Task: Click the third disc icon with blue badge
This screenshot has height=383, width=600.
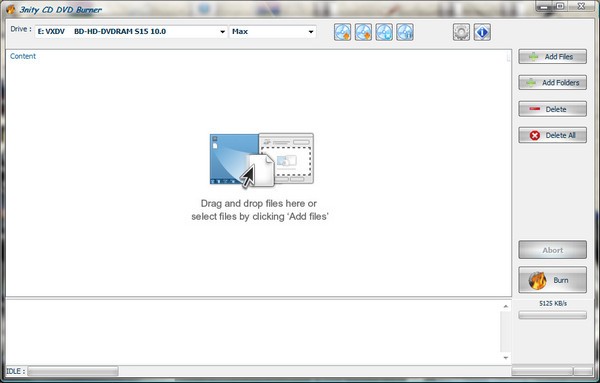Action: pyautogui.click(x=384, y=32)
